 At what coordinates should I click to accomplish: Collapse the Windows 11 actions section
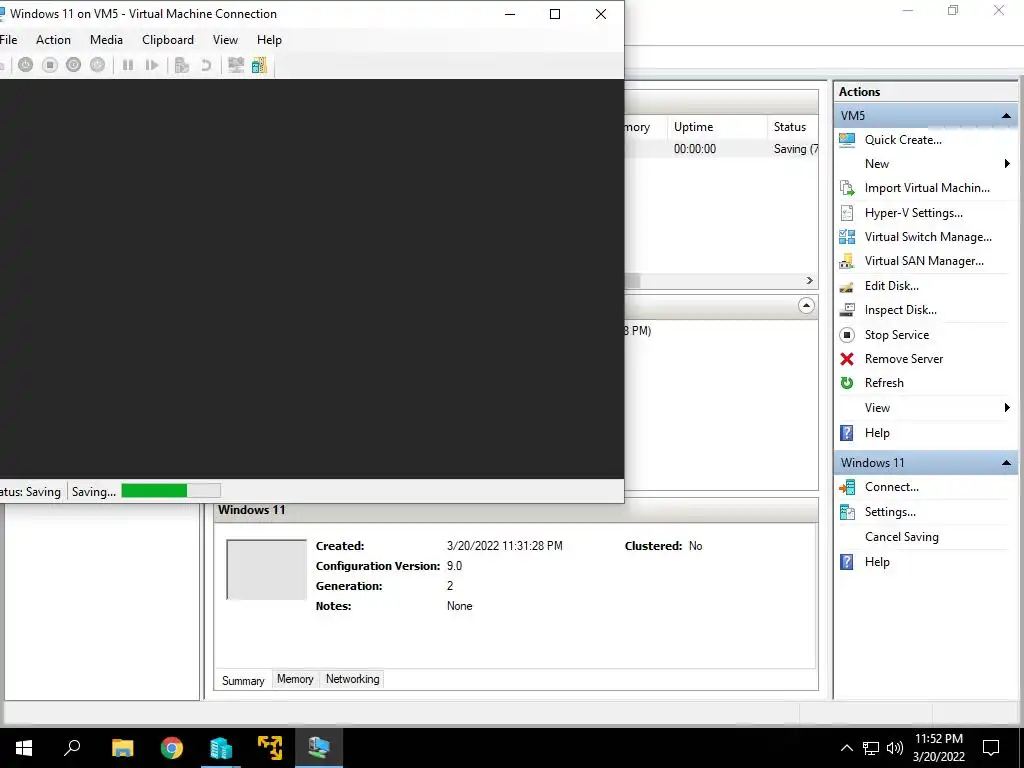click(1006, 463)
